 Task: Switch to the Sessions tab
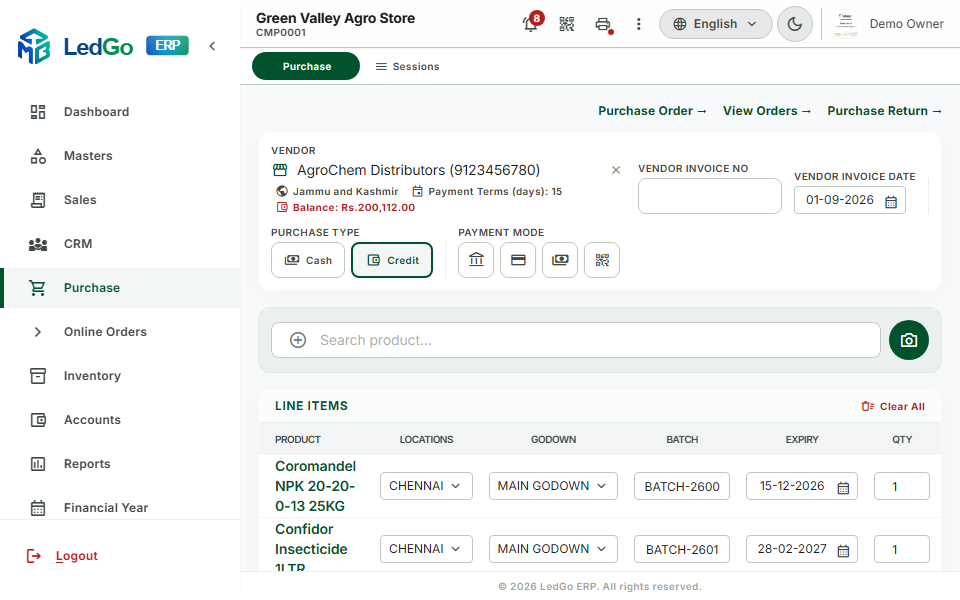click(407, 66)
